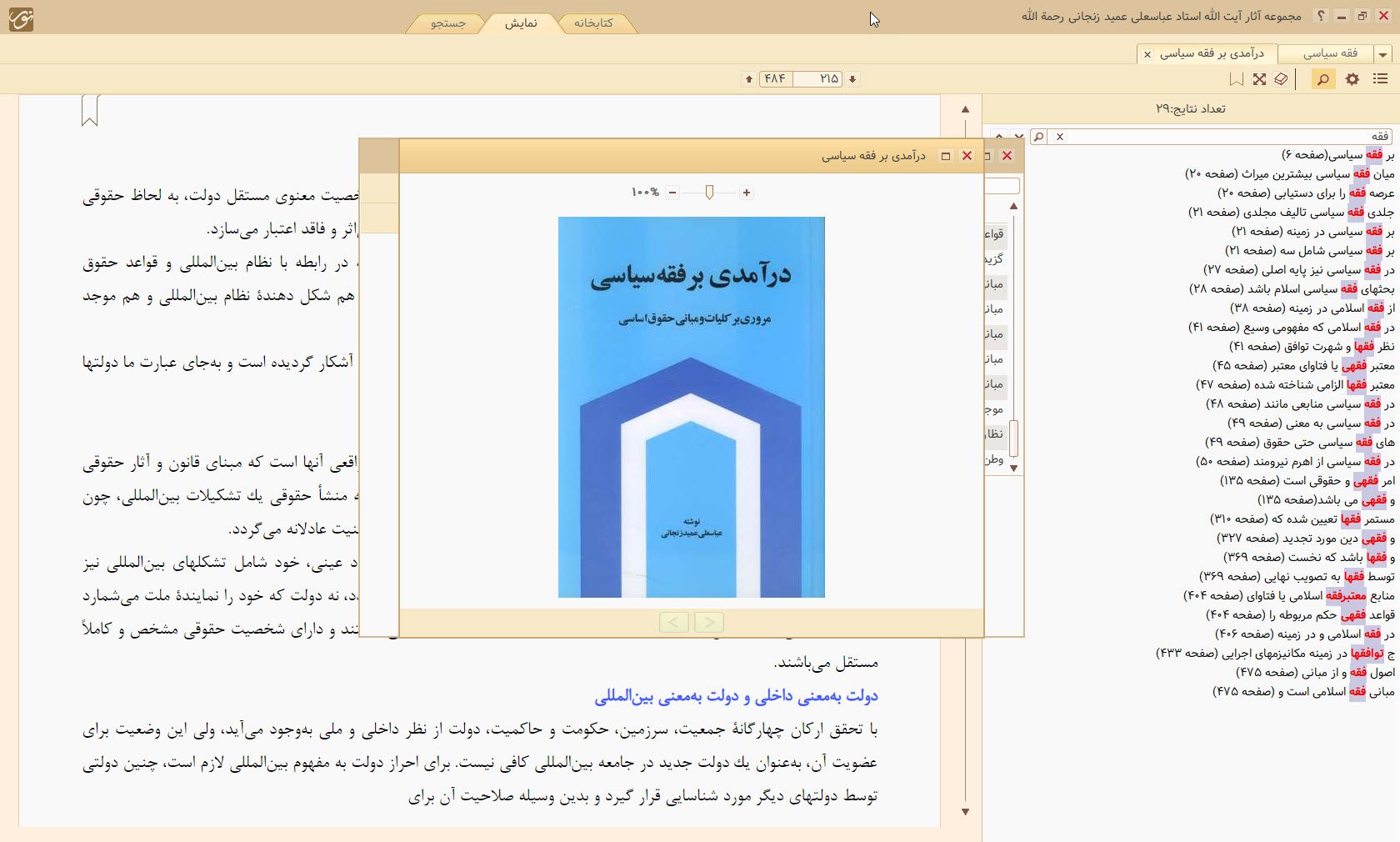Go to next page with down arrow
Viewport: 1400px width, 842px height.
[852, 79]
